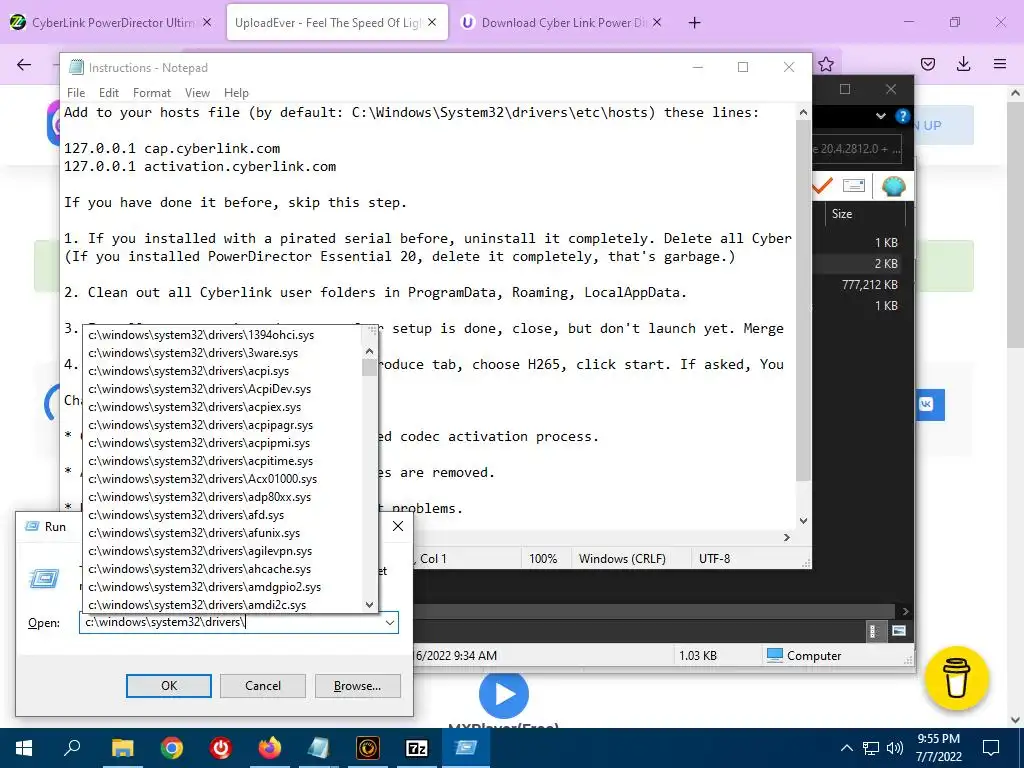Viewport: 1024px width, 768px height.
Task: Open File Explorer from taskbar
Action: pyautogui.click(x=122, y=748)
